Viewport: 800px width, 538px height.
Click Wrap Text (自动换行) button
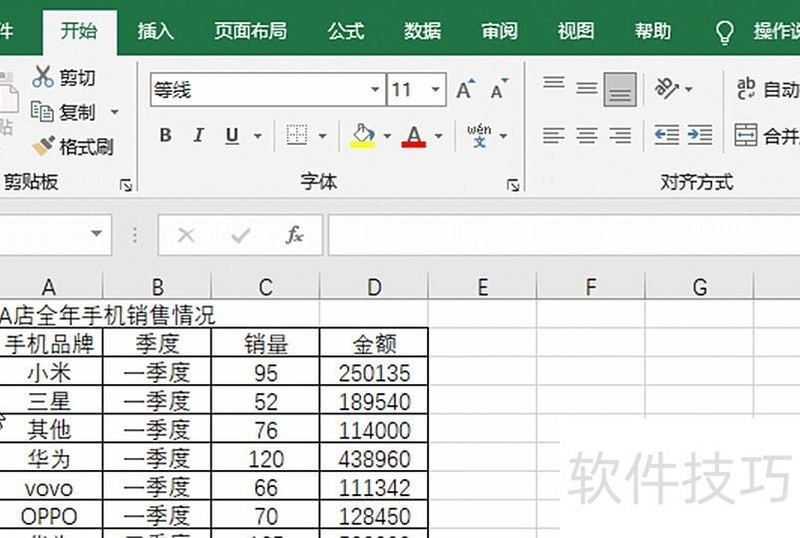pyautogui.click(x=767, y=89)
